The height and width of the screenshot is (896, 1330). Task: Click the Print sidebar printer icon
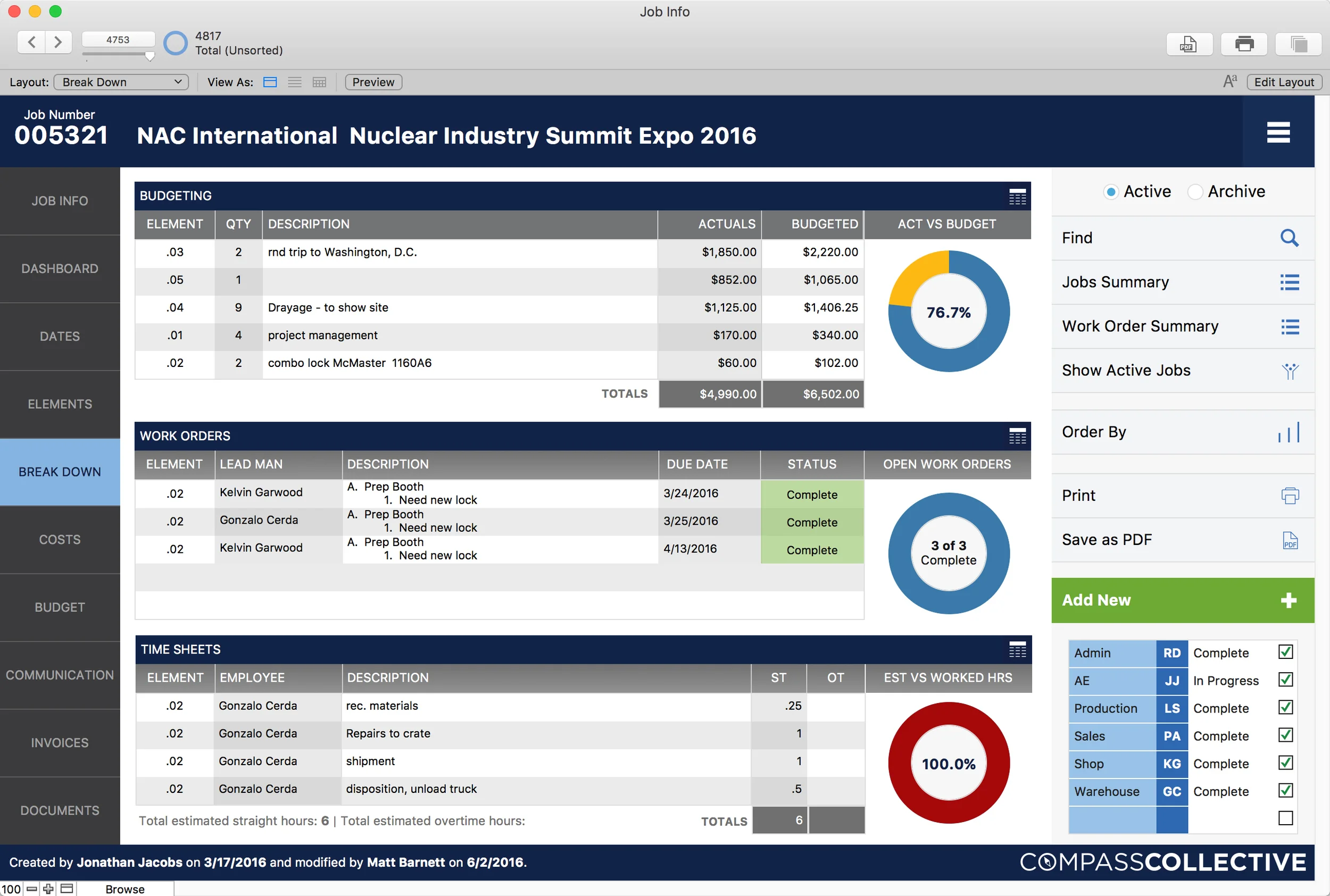1290,496
